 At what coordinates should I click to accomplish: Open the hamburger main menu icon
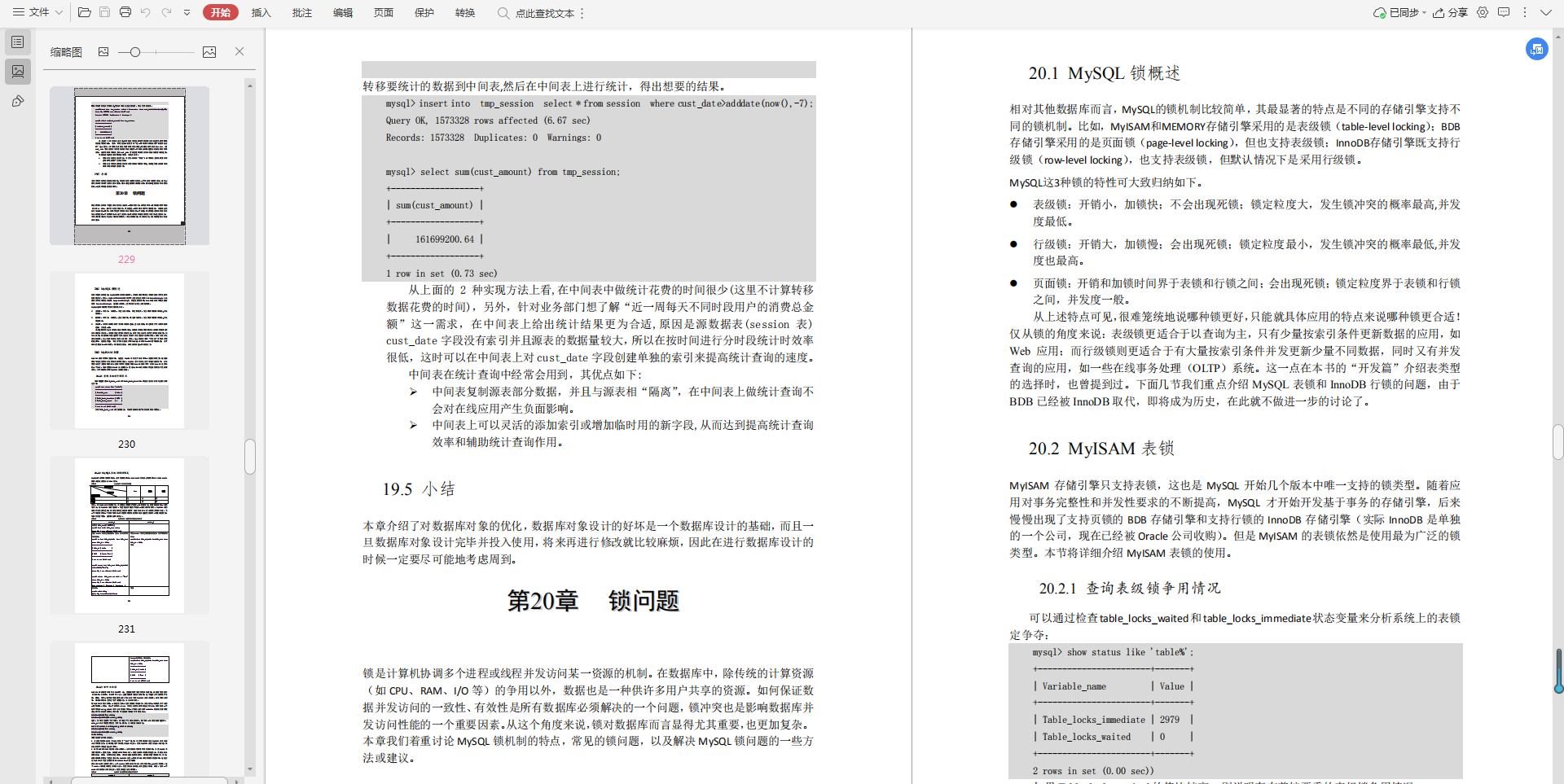pos(18,12)
